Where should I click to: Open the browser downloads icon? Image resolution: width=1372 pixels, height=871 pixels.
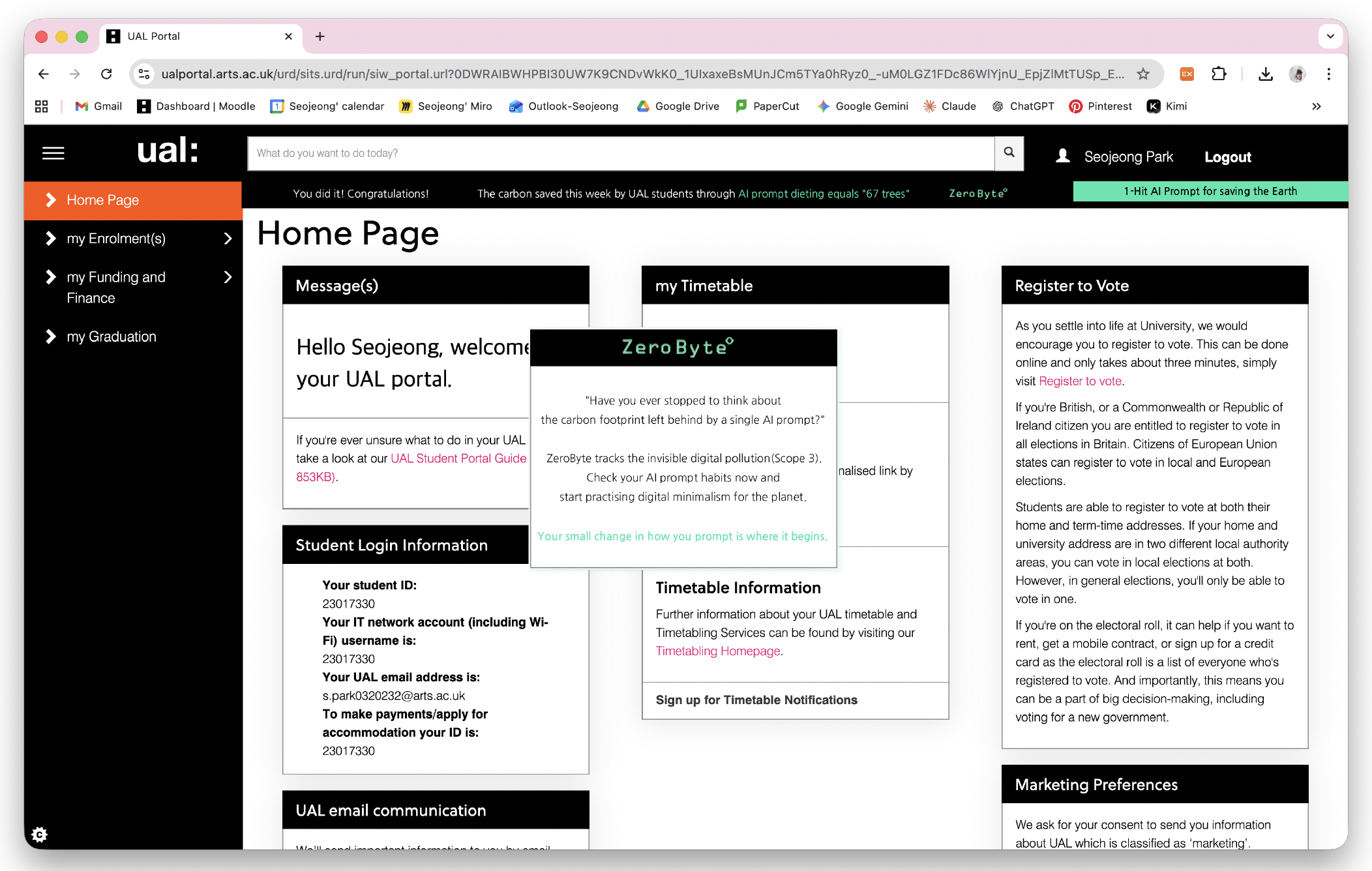1265,74
